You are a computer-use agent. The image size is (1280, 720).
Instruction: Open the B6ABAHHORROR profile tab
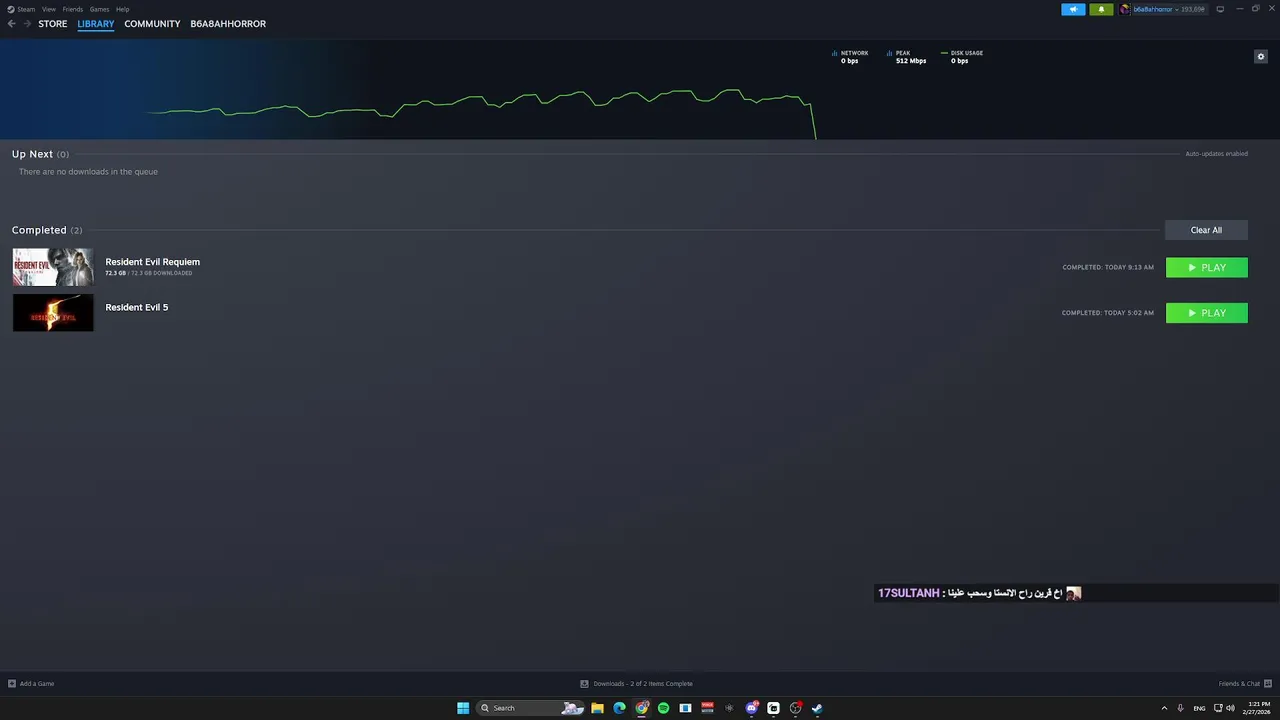tap(228, 24)
